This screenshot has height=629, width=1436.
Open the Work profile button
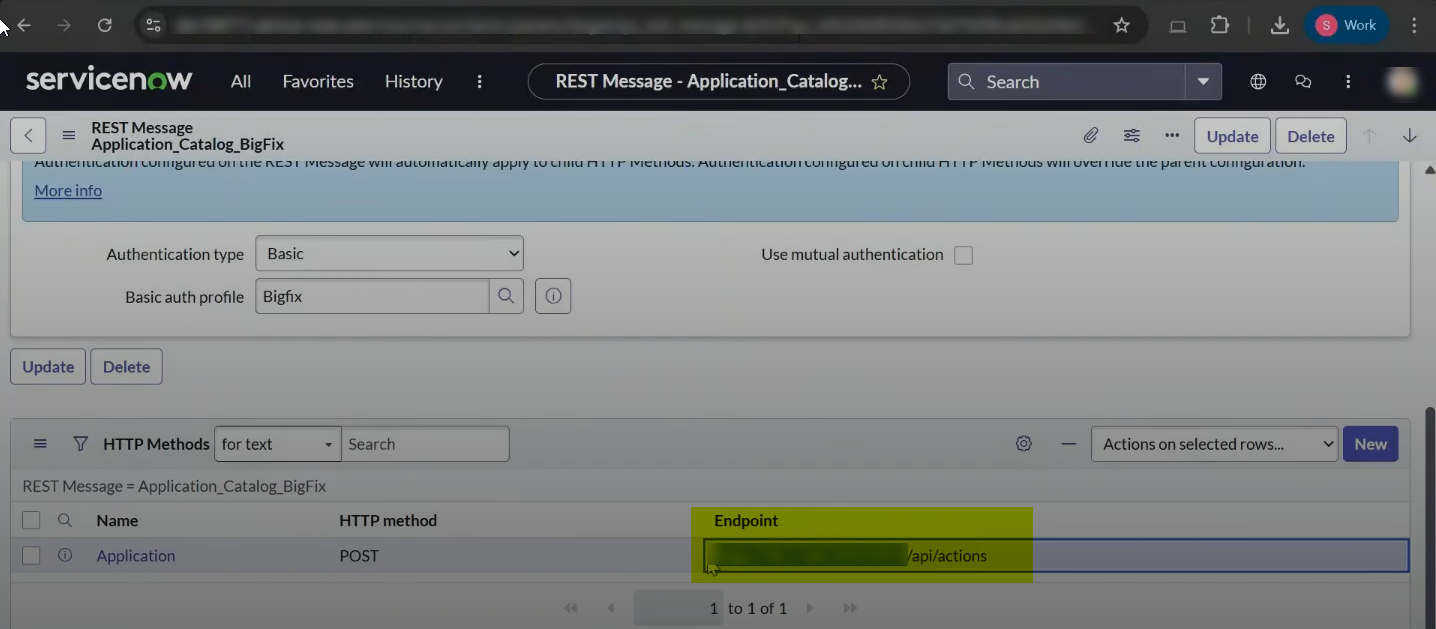pyautogui.click(x=1346, y=26)
